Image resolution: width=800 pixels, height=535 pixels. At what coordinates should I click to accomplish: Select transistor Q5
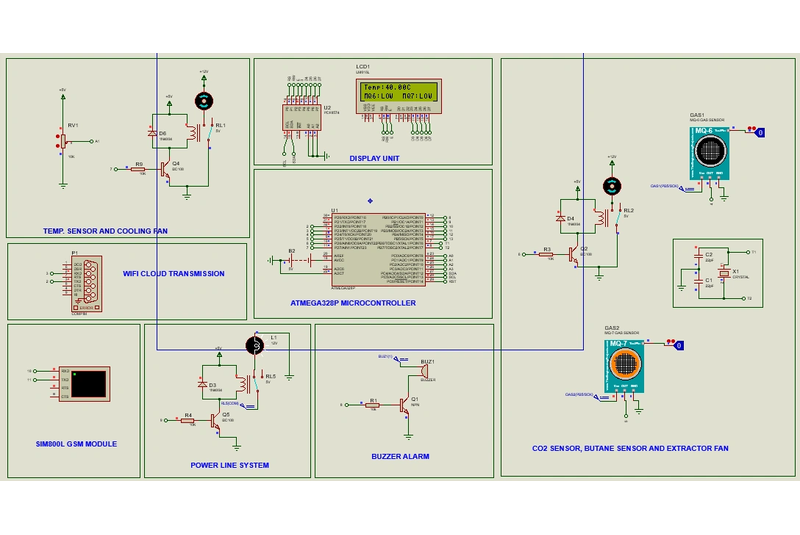coord(215,421)
